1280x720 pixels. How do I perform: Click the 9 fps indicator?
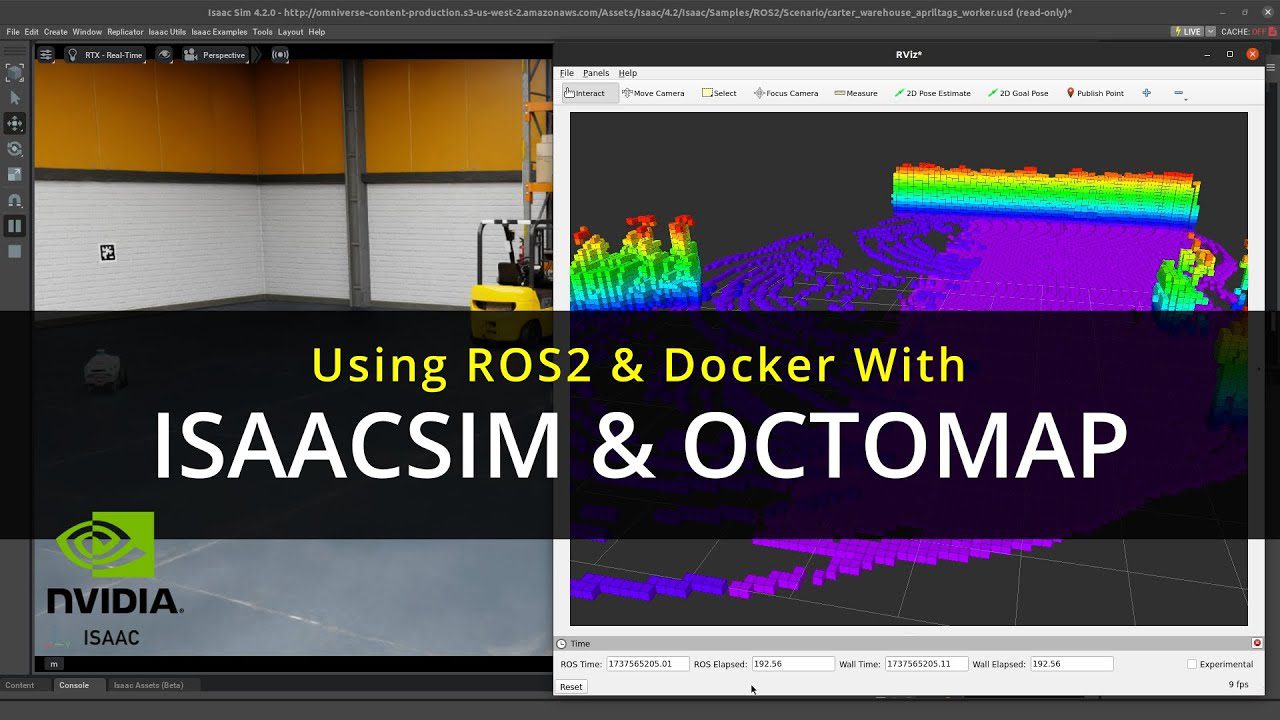point(1238,685)
